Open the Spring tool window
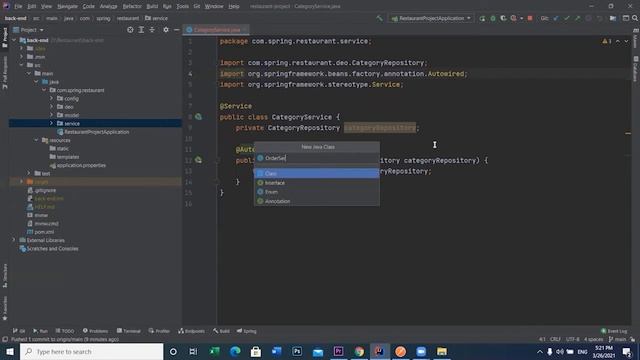Screen dimensions: 640x360 coord(247,331)
